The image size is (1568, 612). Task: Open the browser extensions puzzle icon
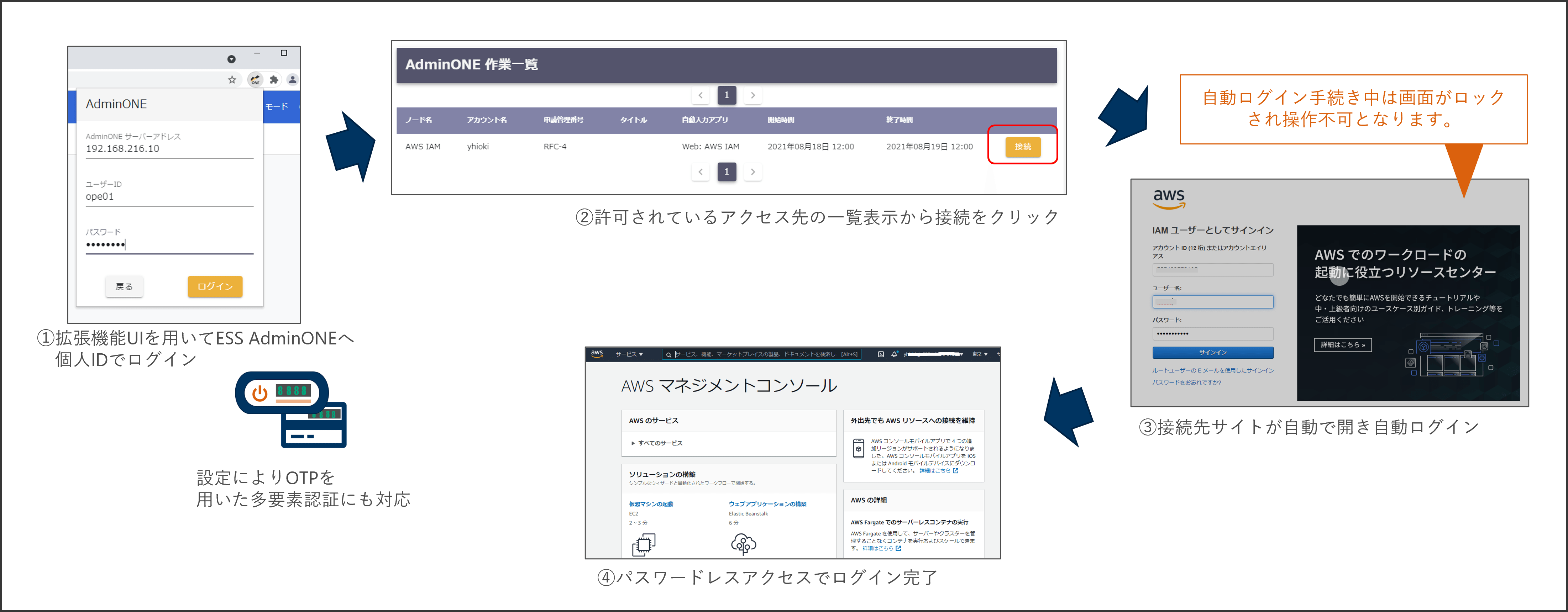[x=274, y=80]
